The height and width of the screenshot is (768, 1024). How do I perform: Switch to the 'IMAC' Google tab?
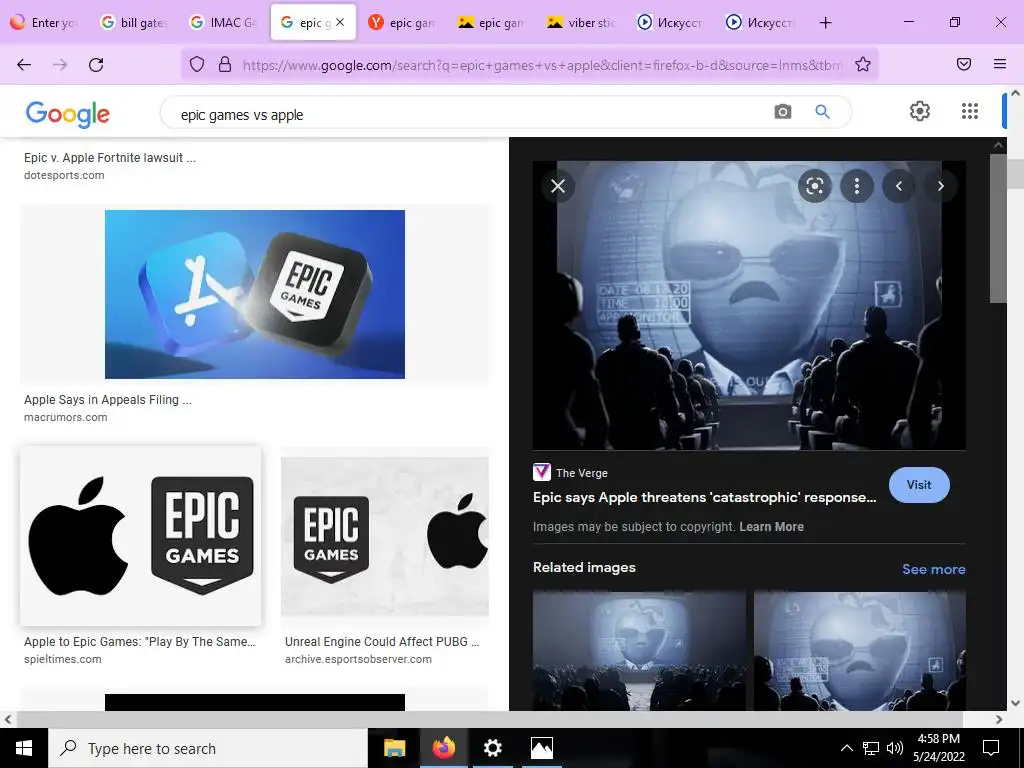[223, 22]
